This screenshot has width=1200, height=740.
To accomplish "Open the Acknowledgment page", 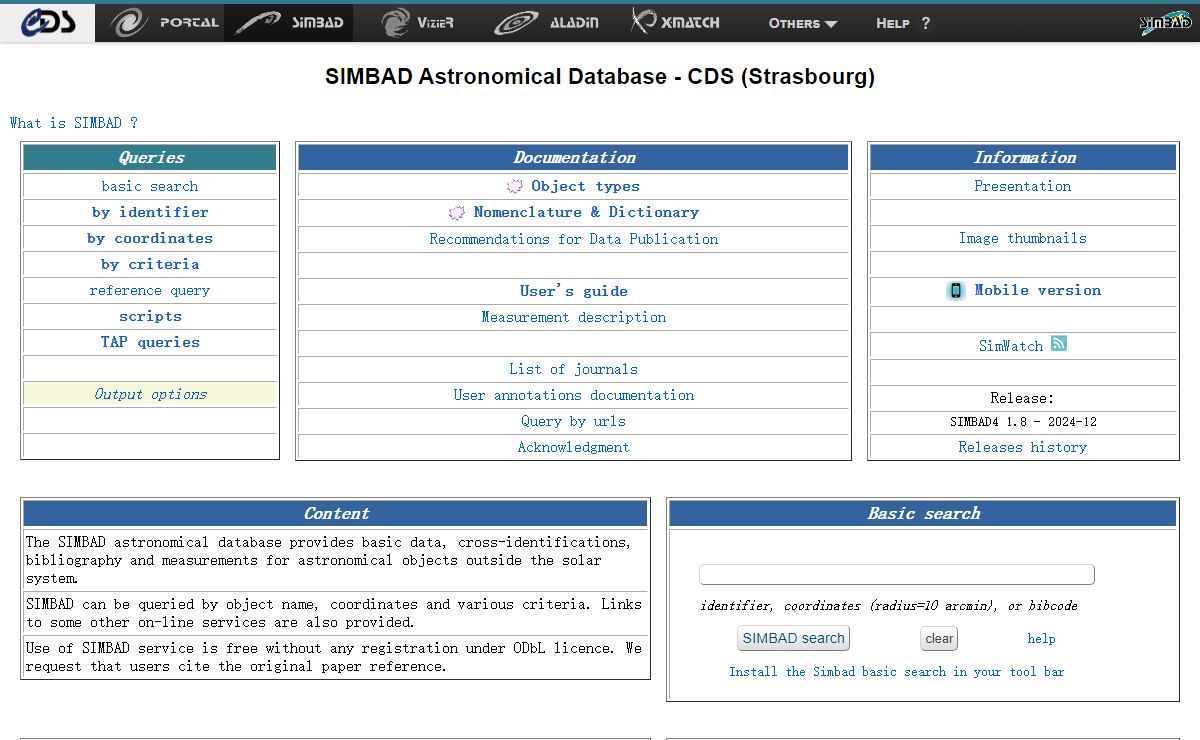I will [x=574, y=447].
